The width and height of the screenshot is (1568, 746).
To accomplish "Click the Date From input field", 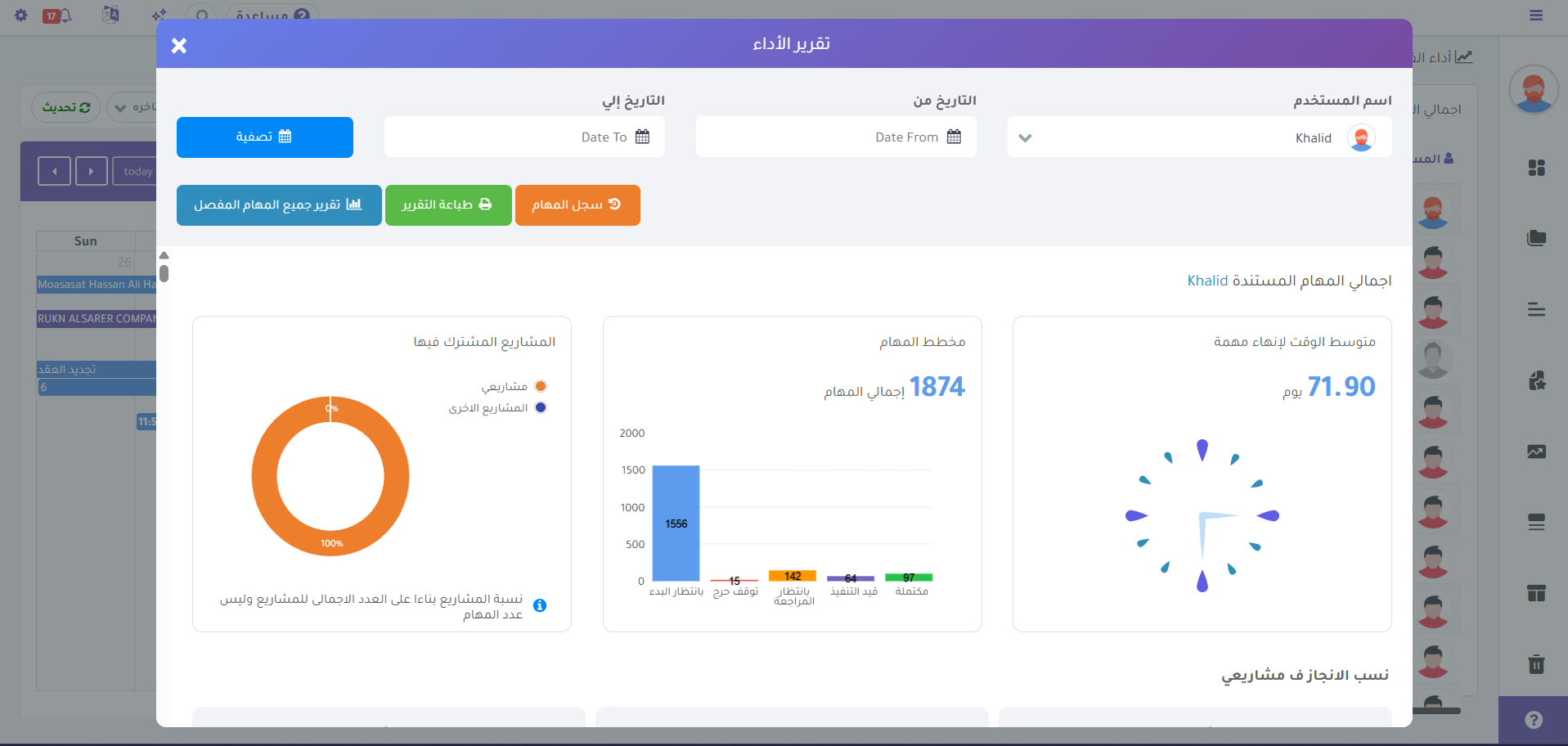I will coord(836,137).
